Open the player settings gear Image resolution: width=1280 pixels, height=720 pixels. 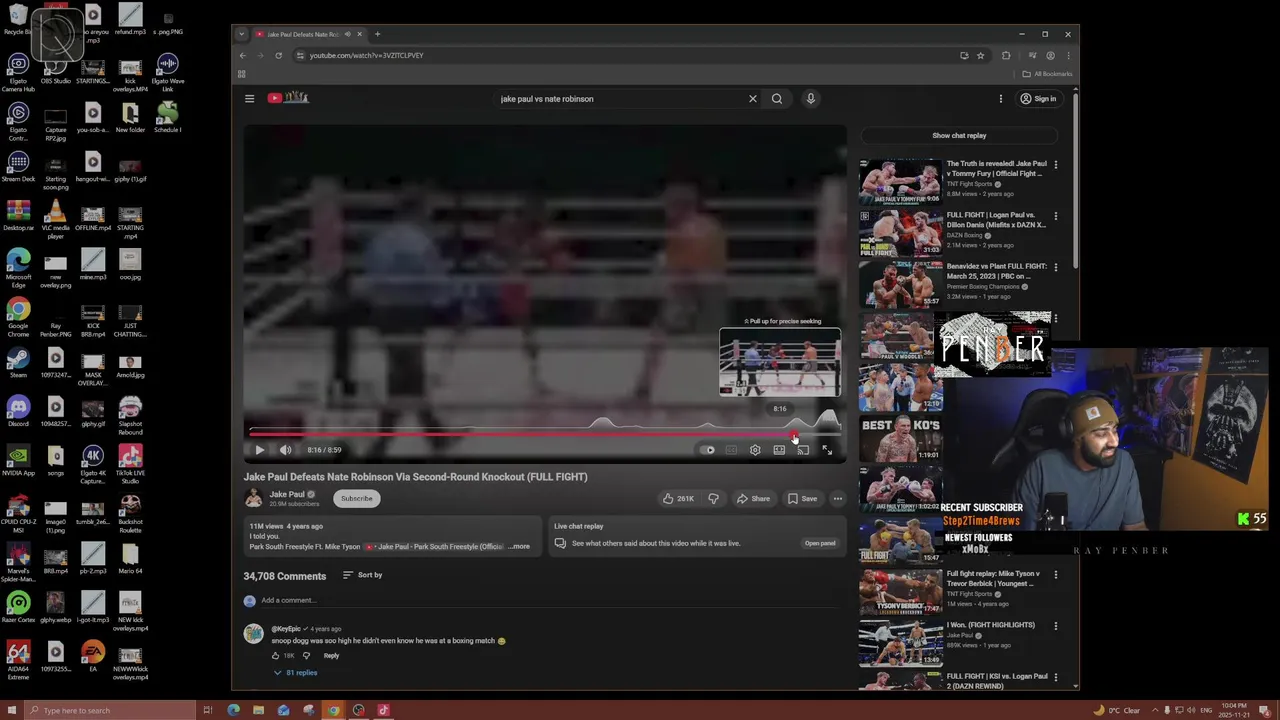point(755,450)
